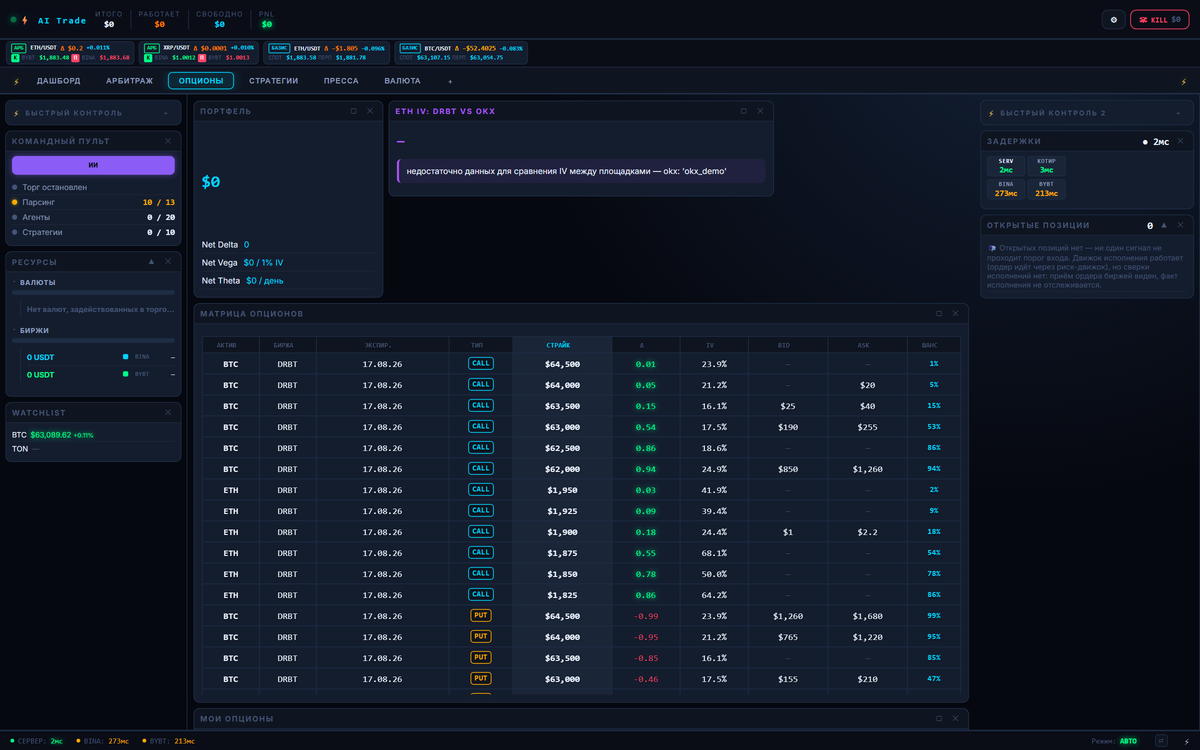Click the Агенты 0 / 20 row
This screenshot has height=750, width=1200.
[x=93, y=217]
